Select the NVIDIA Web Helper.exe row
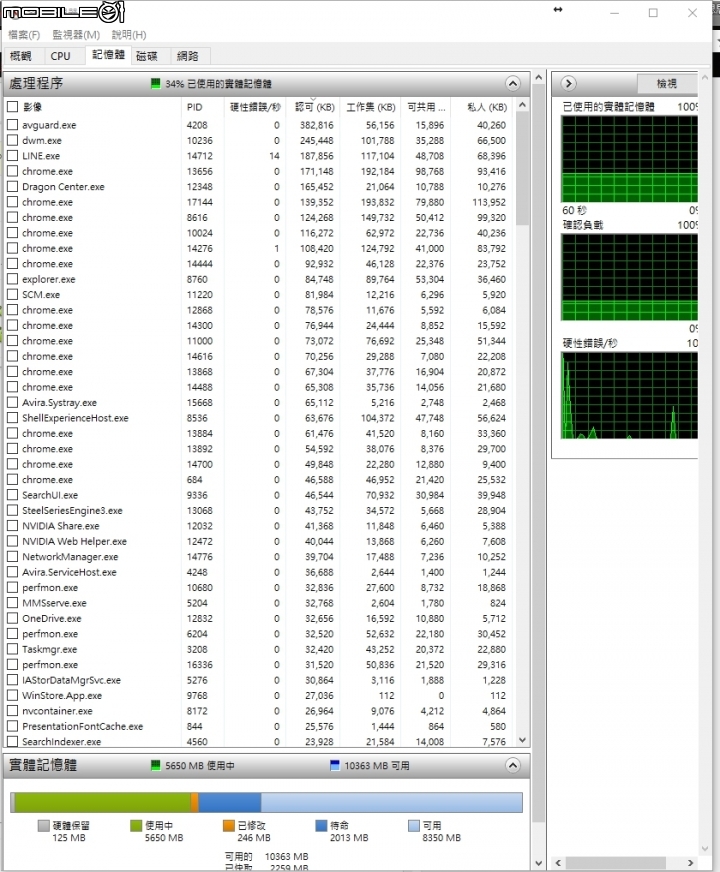This screenshot has width=720, height=872. tap(259, 541)
